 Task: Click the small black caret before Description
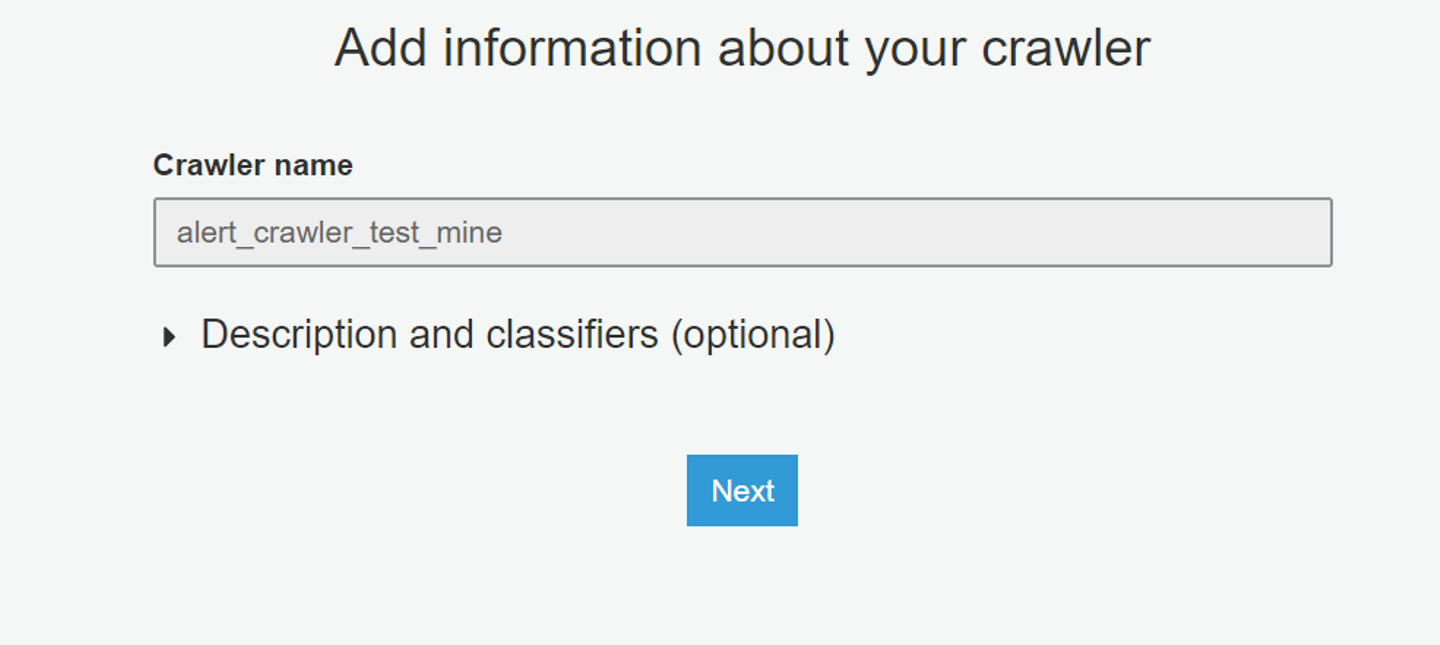tap(169, 337)
